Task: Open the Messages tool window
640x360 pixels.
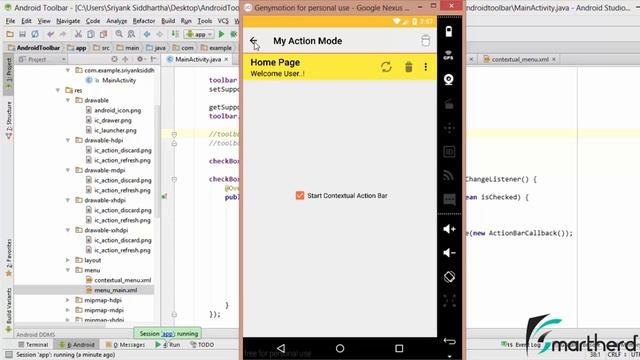Action: click(125, 345)
